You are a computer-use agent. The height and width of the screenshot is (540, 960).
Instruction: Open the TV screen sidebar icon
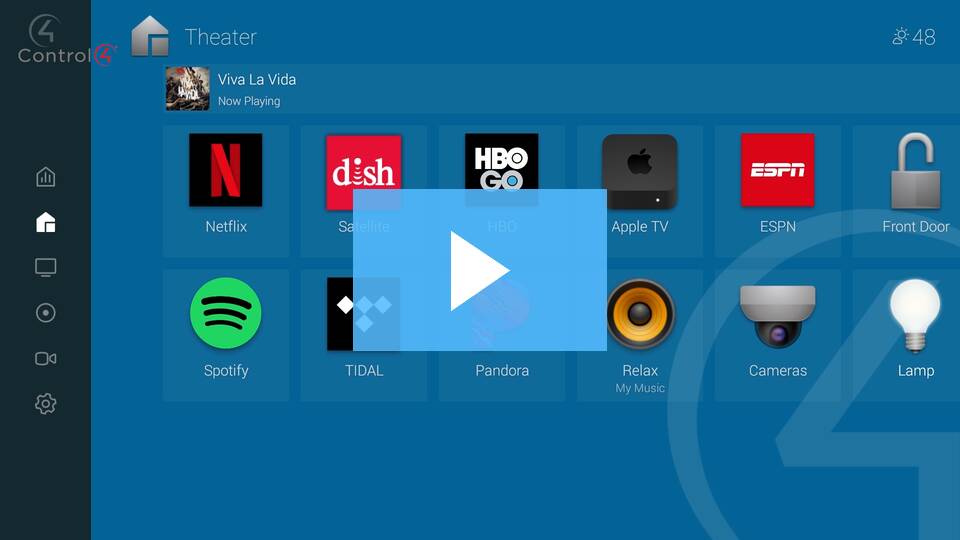(45, 268)
